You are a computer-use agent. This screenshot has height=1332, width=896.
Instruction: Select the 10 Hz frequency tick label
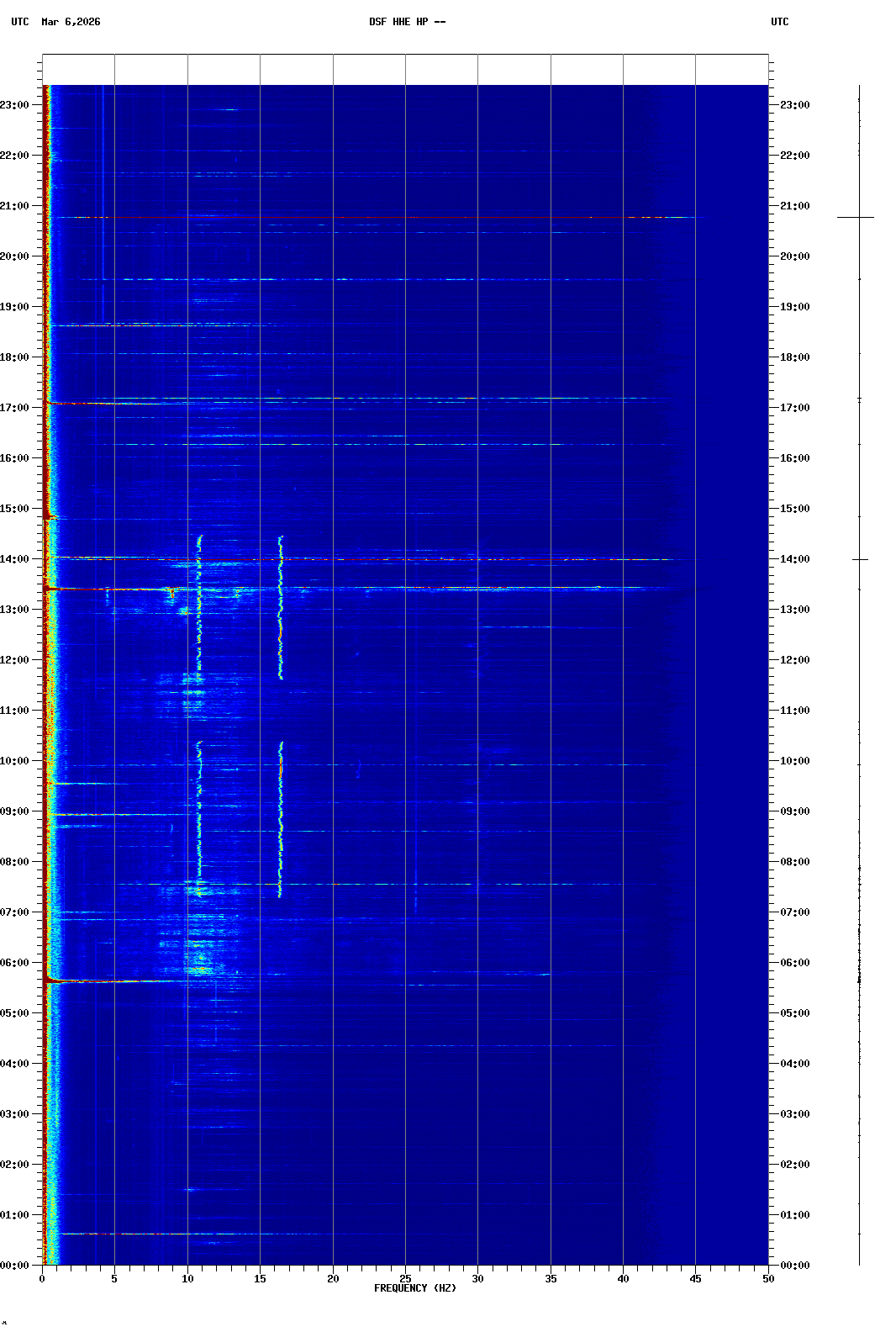click(187, 1278)
